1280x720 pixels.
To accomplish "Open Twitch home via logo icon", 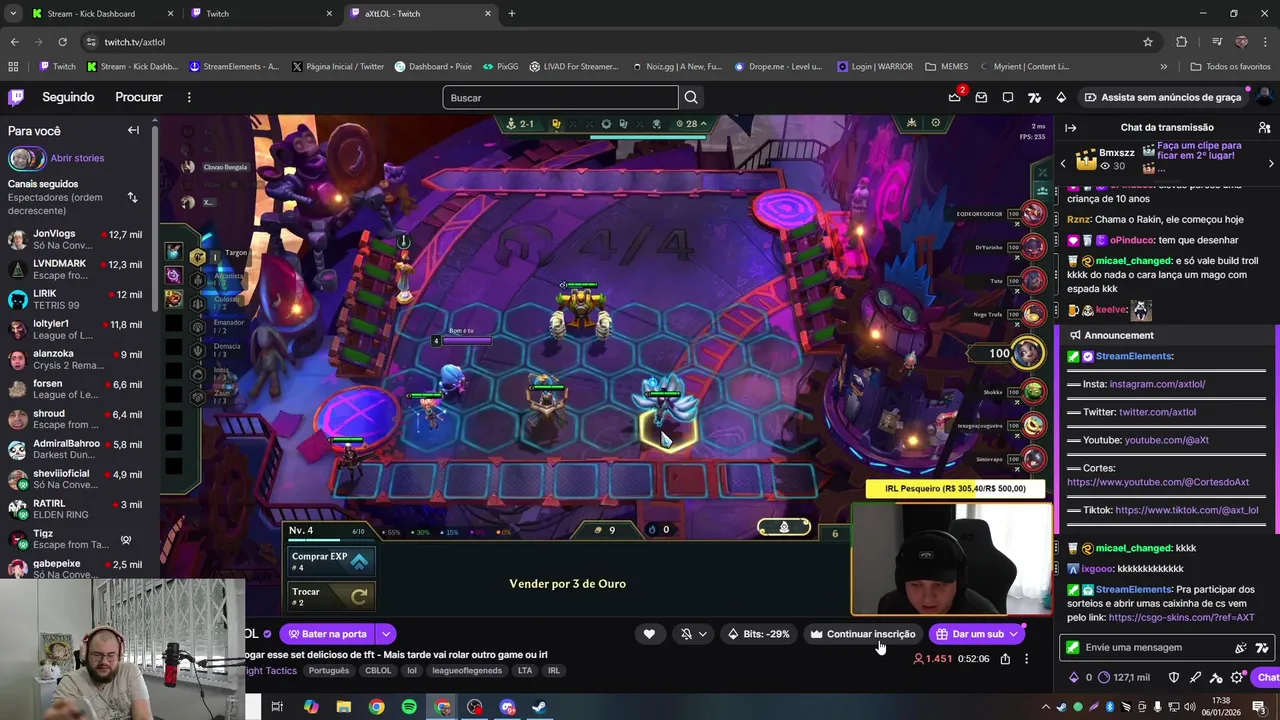I will pyautogui.click(x=16, y=97).
